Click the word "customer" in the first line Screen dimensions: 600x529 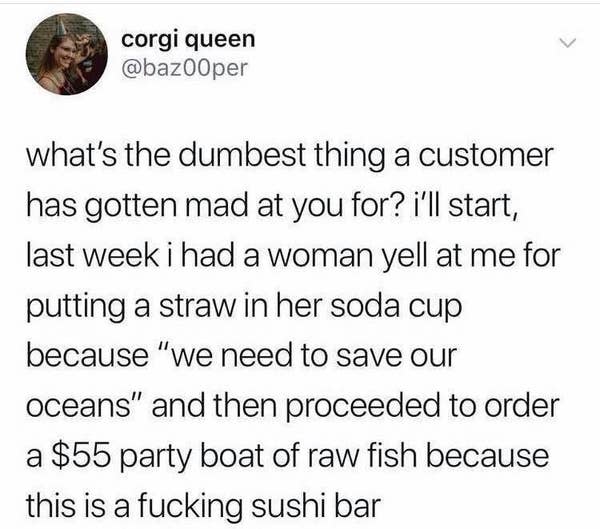[x=486, y=155]
